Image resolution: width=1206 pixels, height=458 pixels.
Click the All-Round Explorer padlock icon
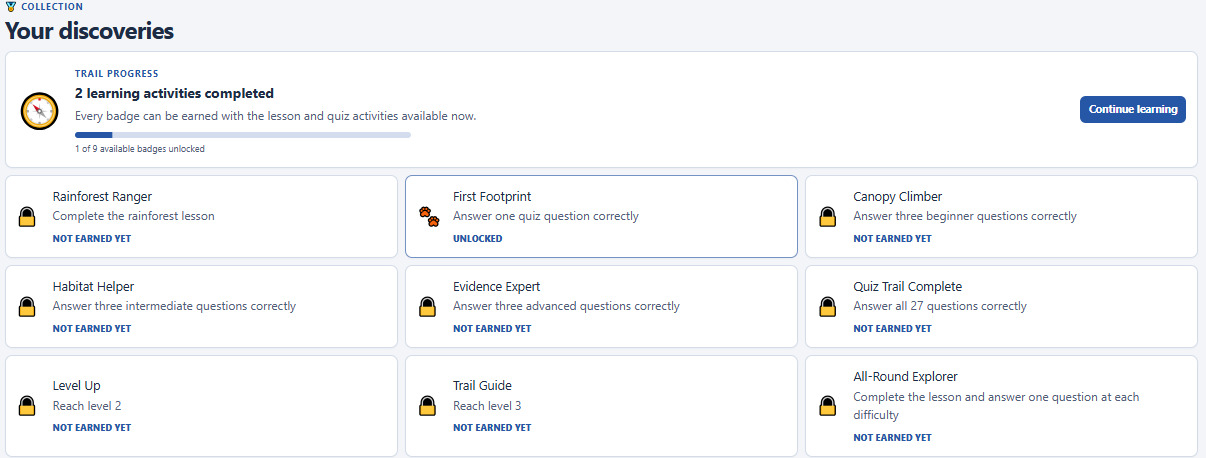(828, 406)
